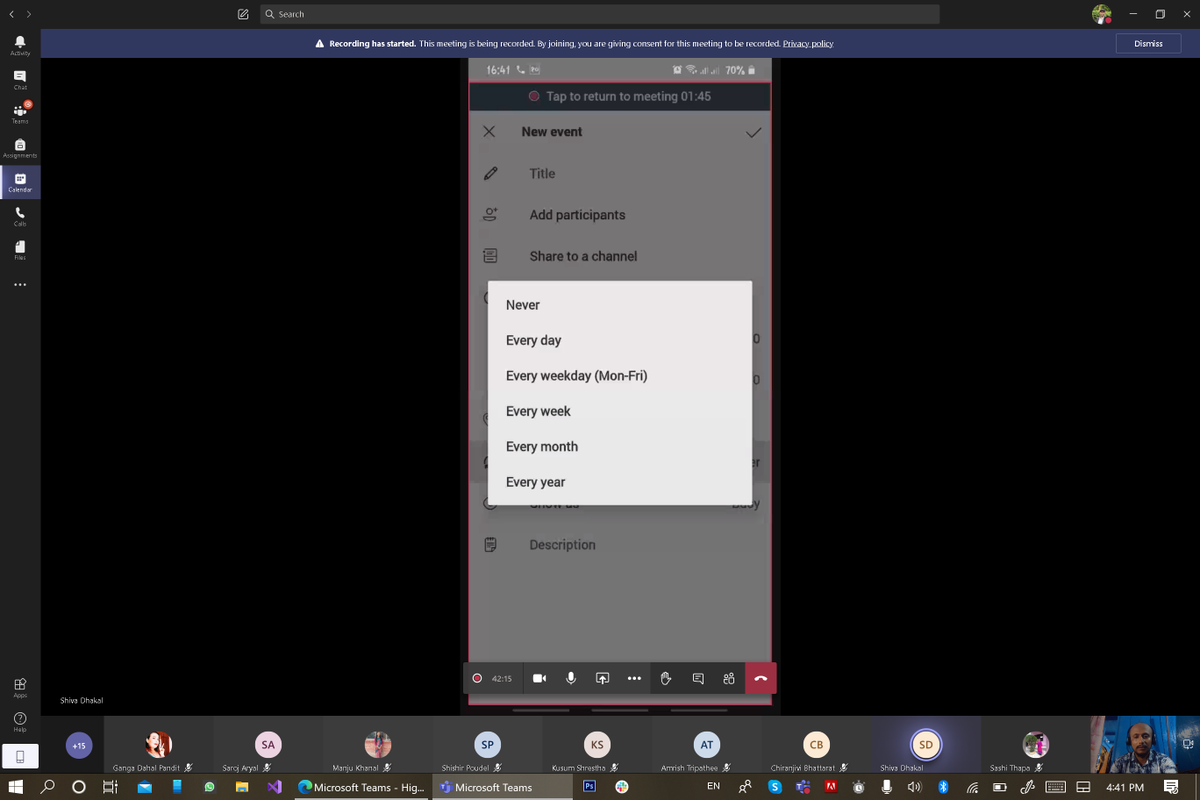This screenshot has height=800, width=1200.
Task: Switch to Microsoft Teams - Hig... Edge window
Action: click(362, 787)
